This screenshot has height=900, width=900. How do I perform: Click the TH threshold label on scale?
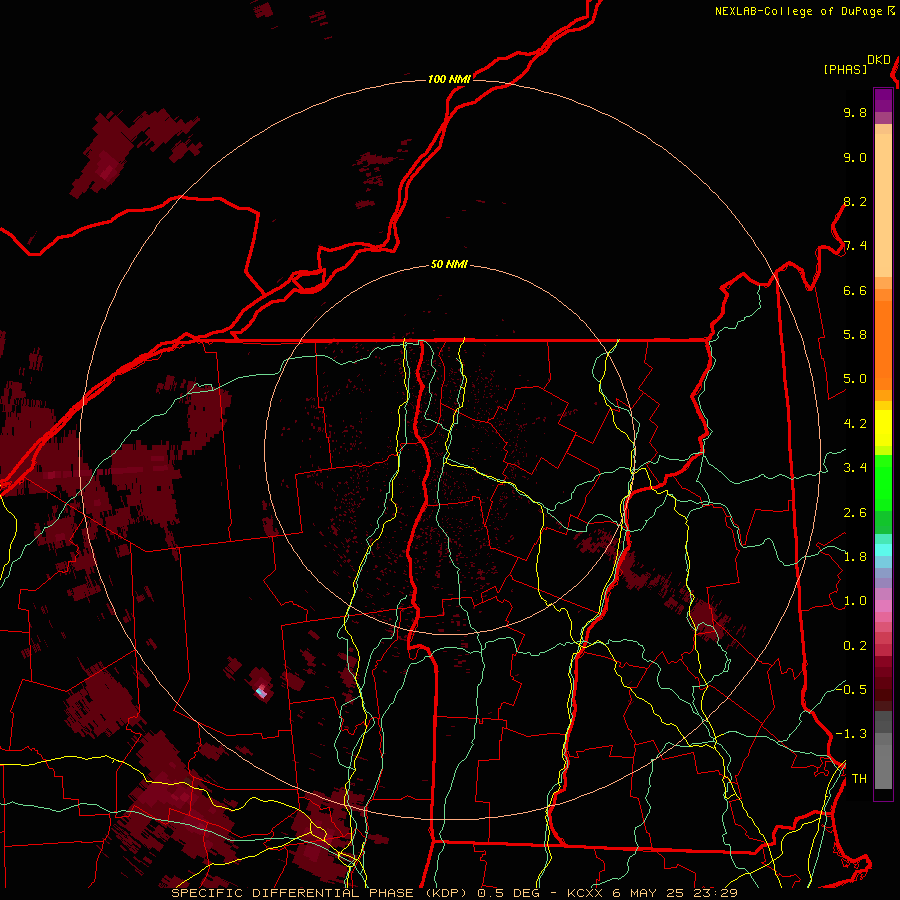coord(859,779)
